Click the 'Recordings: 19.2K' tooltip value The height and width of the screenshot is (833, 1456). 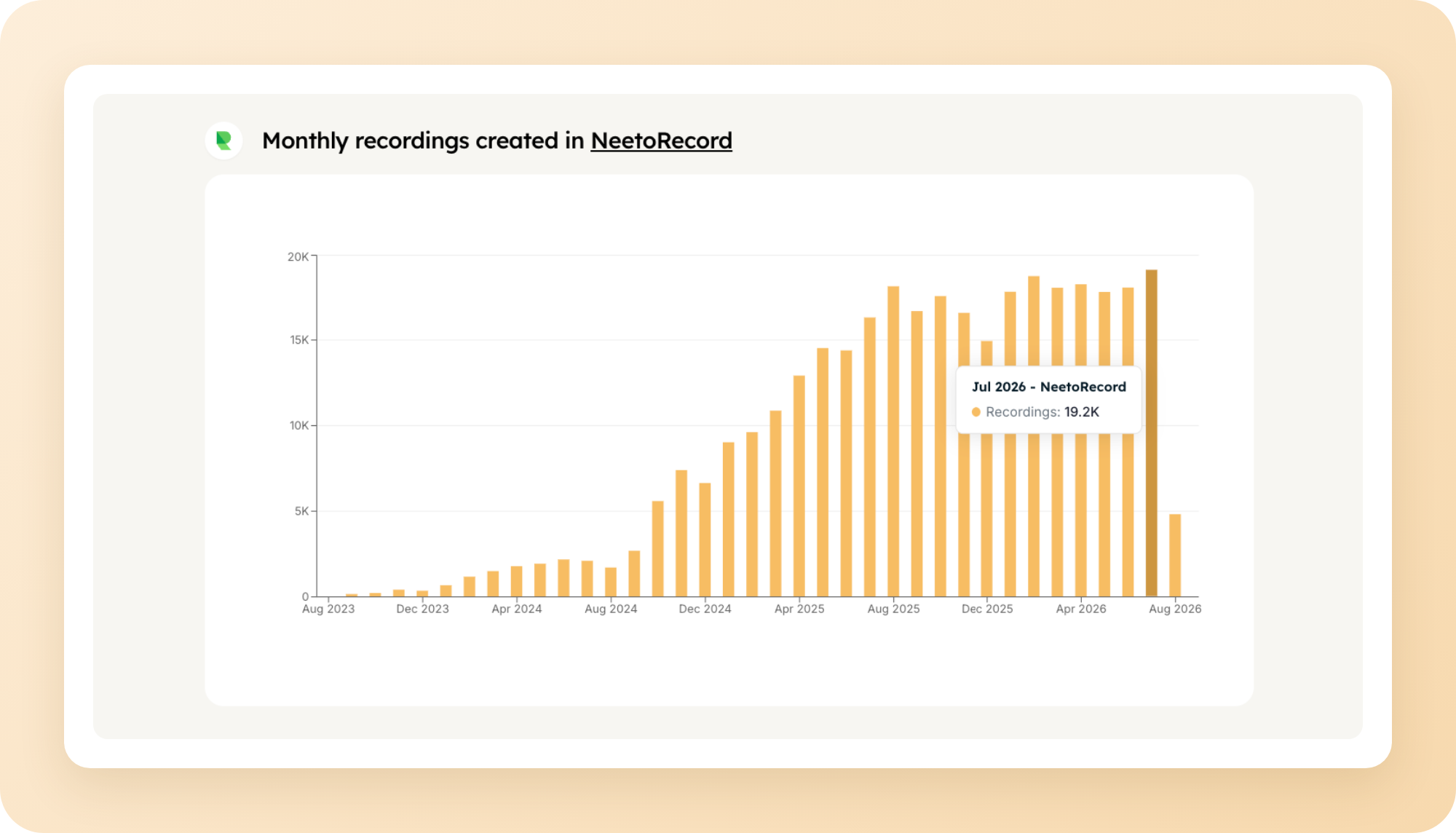tap(1042, 412)
